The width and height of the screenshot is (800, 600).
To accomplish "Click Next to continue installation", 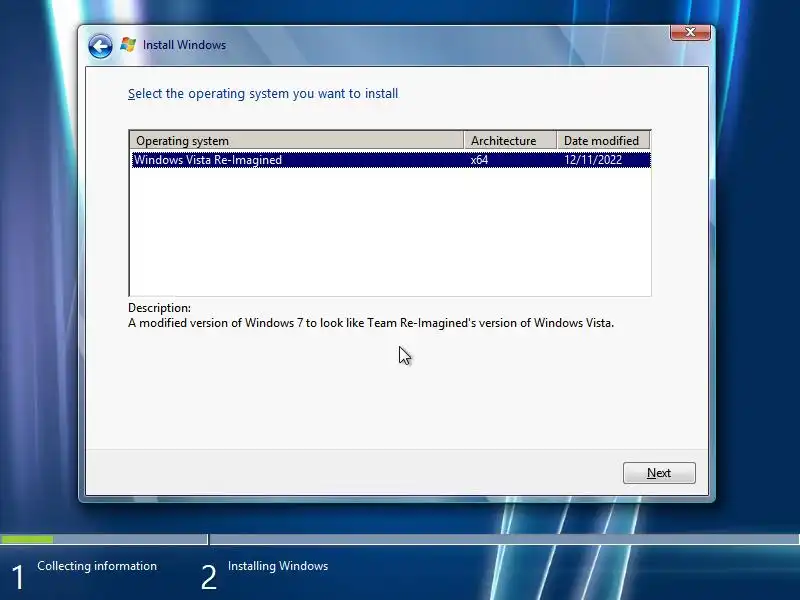I will point(659,473).
